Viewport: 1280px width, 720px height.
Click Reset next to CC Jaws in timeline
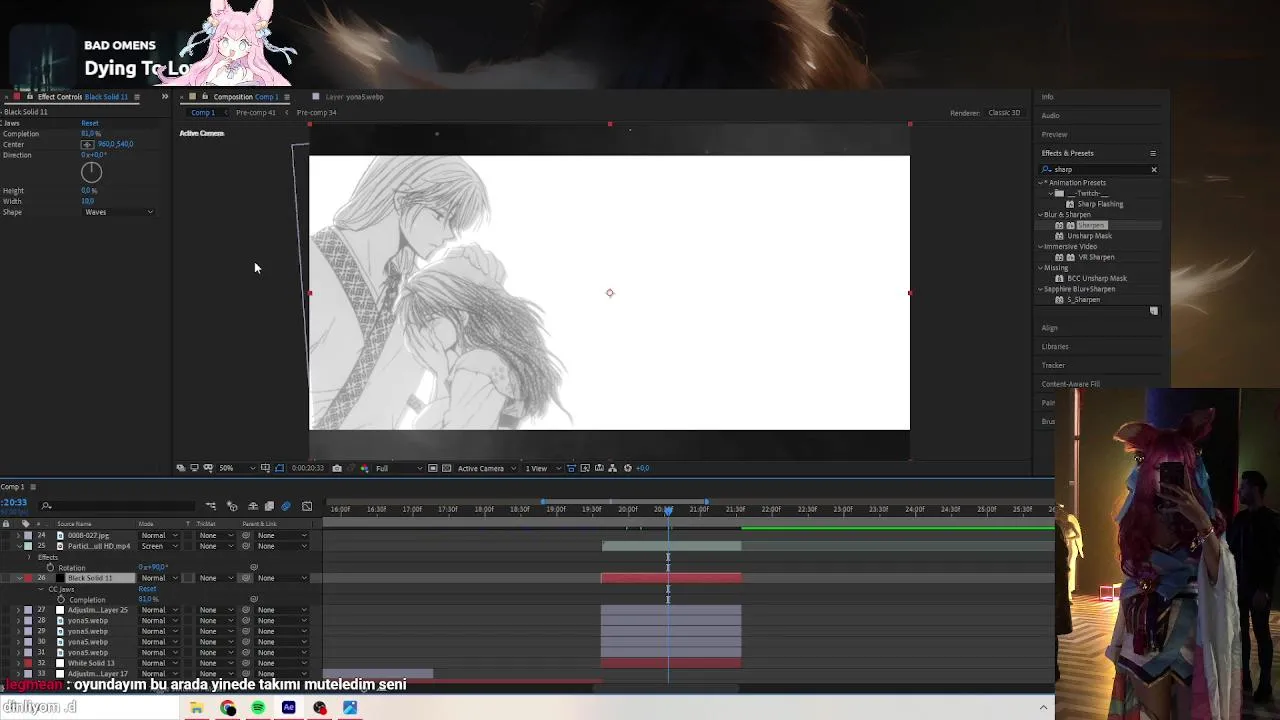click(x=147, y=589)
